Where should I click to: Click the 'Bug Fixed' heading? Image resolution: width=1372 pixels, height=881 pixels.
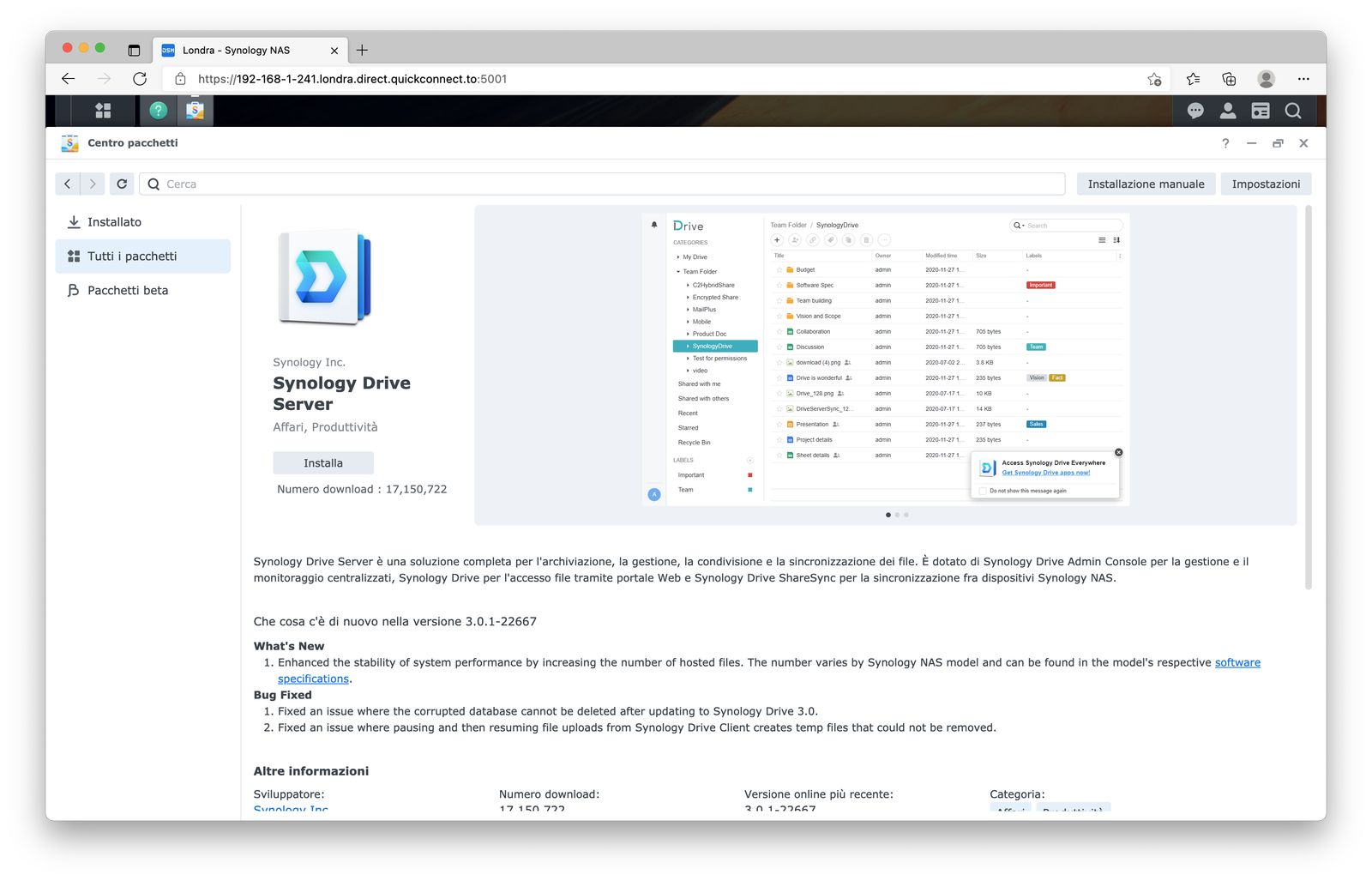(x=283, y=696)
